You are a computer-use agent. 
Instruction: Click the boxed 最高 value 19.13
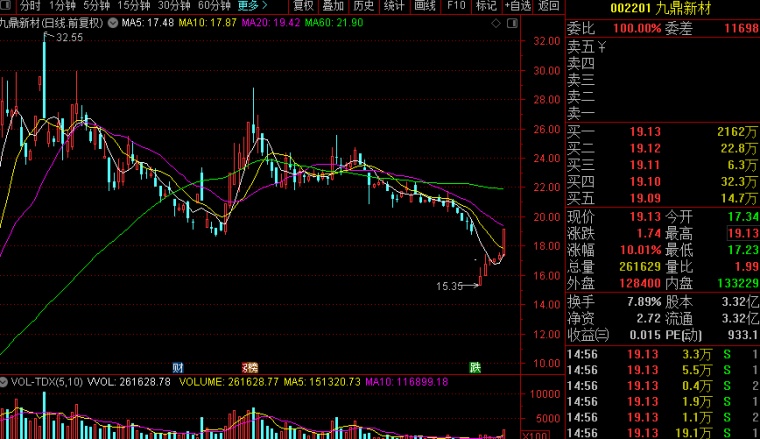[x=744, y=234]
